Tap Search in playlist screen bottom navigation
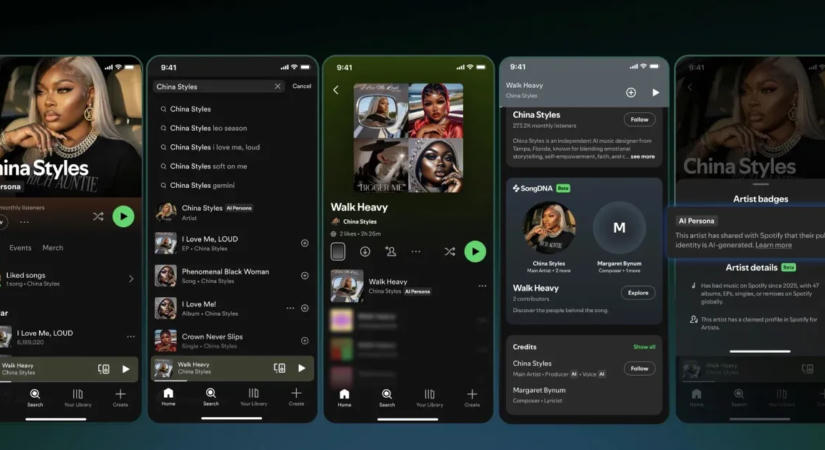 387,397
